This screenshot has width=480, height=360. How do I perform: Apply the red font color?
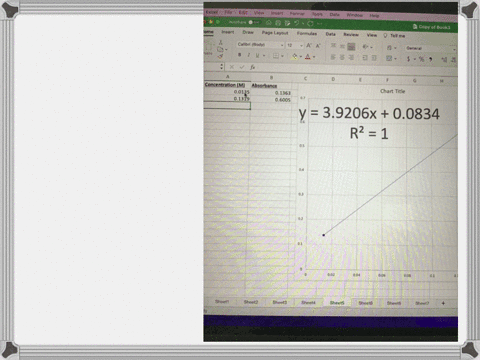(x=308, y=57)
